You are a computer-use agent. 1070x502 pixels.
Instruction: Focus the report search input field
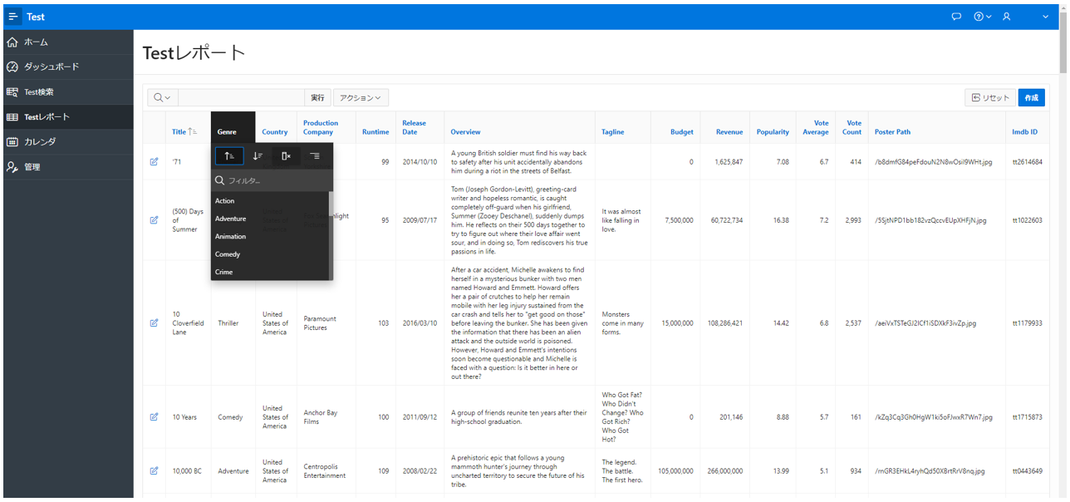pos(241,98)
